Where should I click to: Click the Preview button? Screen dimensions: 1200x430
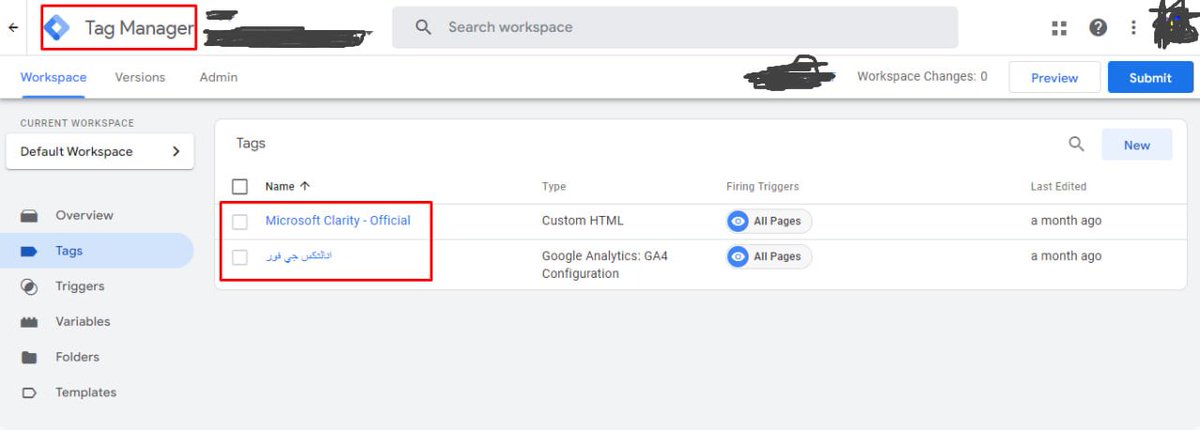coord(1054,77)
